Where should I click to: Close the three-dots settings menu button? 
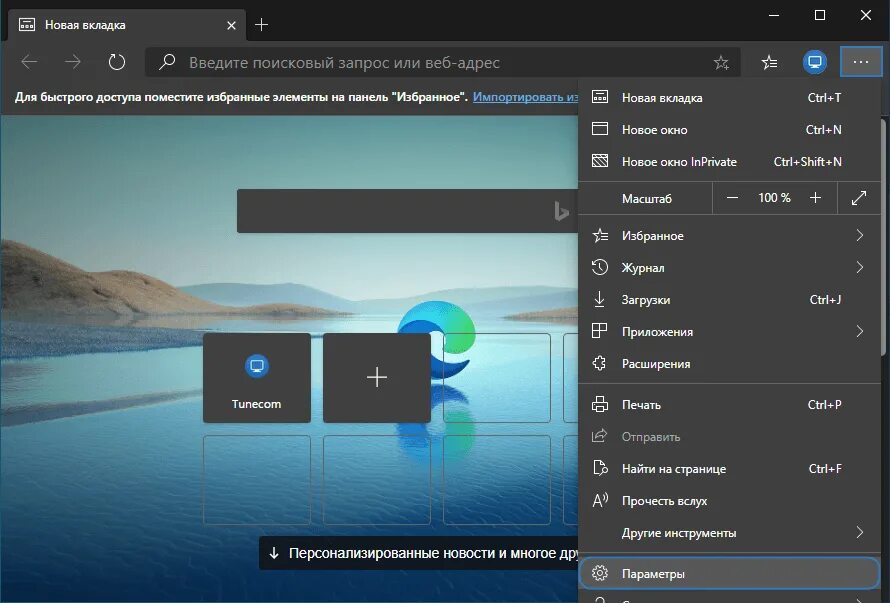click(x=860, y=62)
